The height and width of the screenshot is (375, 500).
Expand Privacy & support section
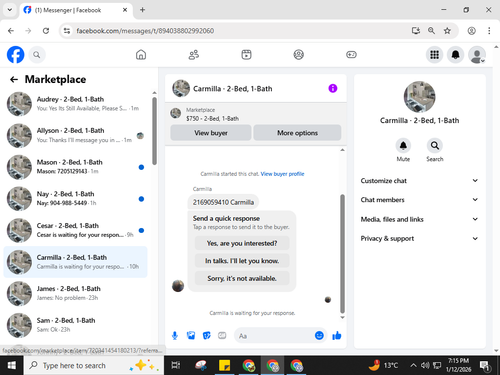coord(419,238)
